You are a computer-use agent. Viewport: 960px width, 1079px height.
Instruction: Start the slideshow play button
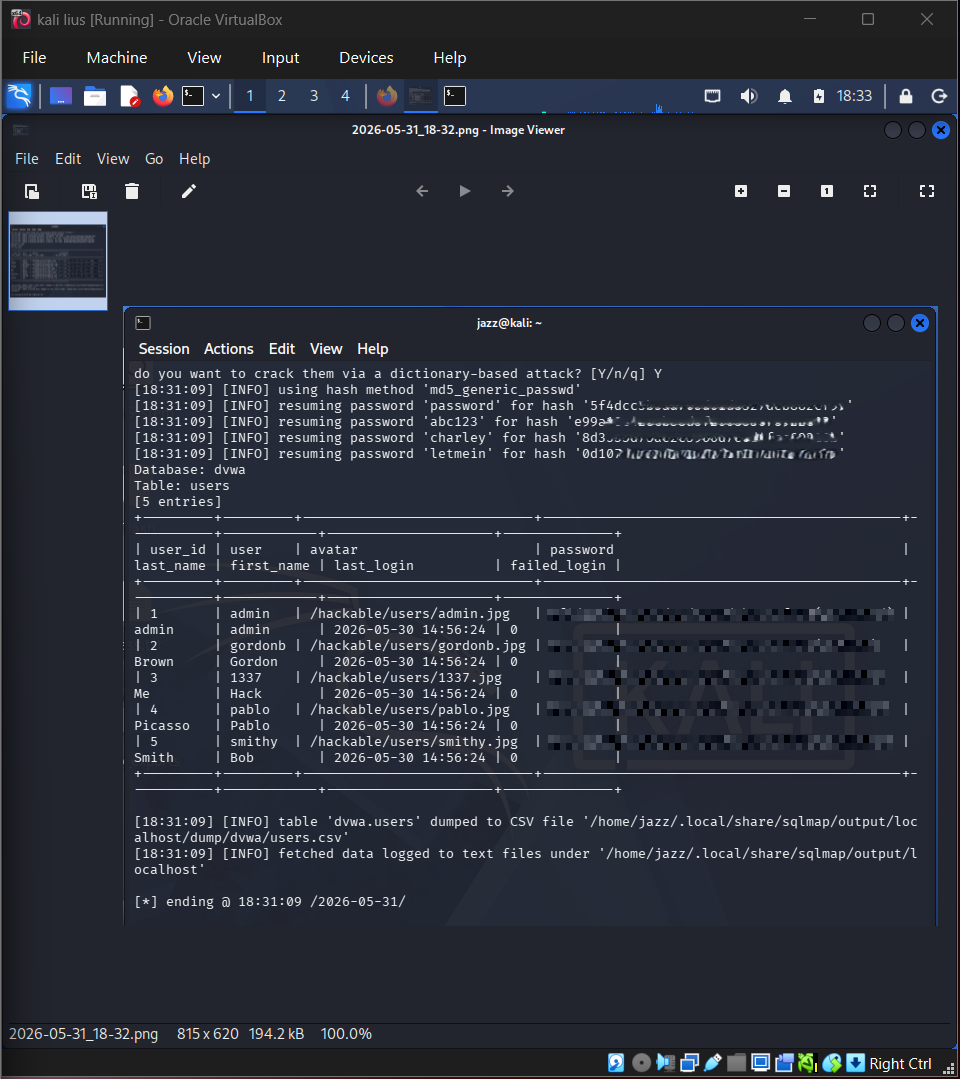(x=465, y=191)
